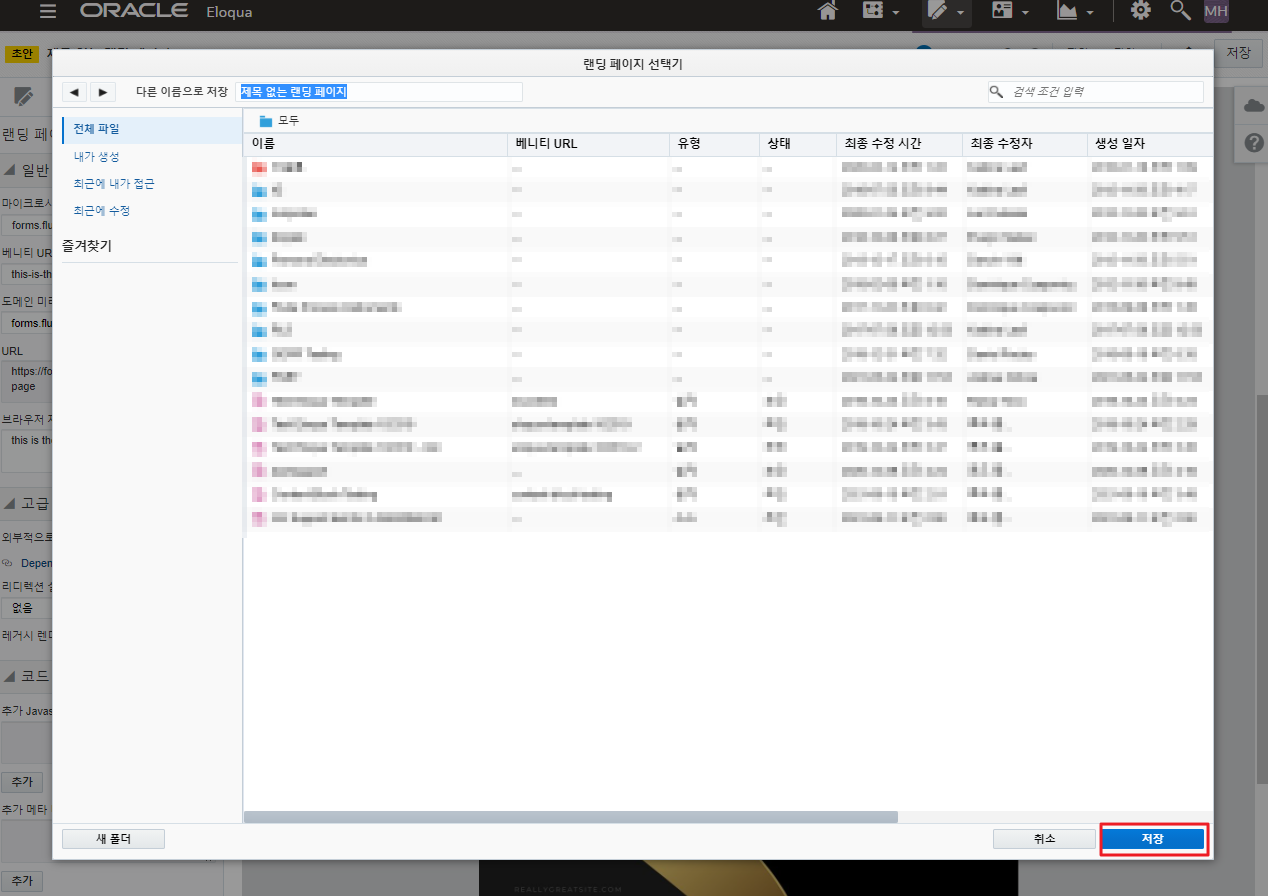Open the Assets pencil menu icon
Viewport: 1268px width, 896px height.
pos(937,11)
